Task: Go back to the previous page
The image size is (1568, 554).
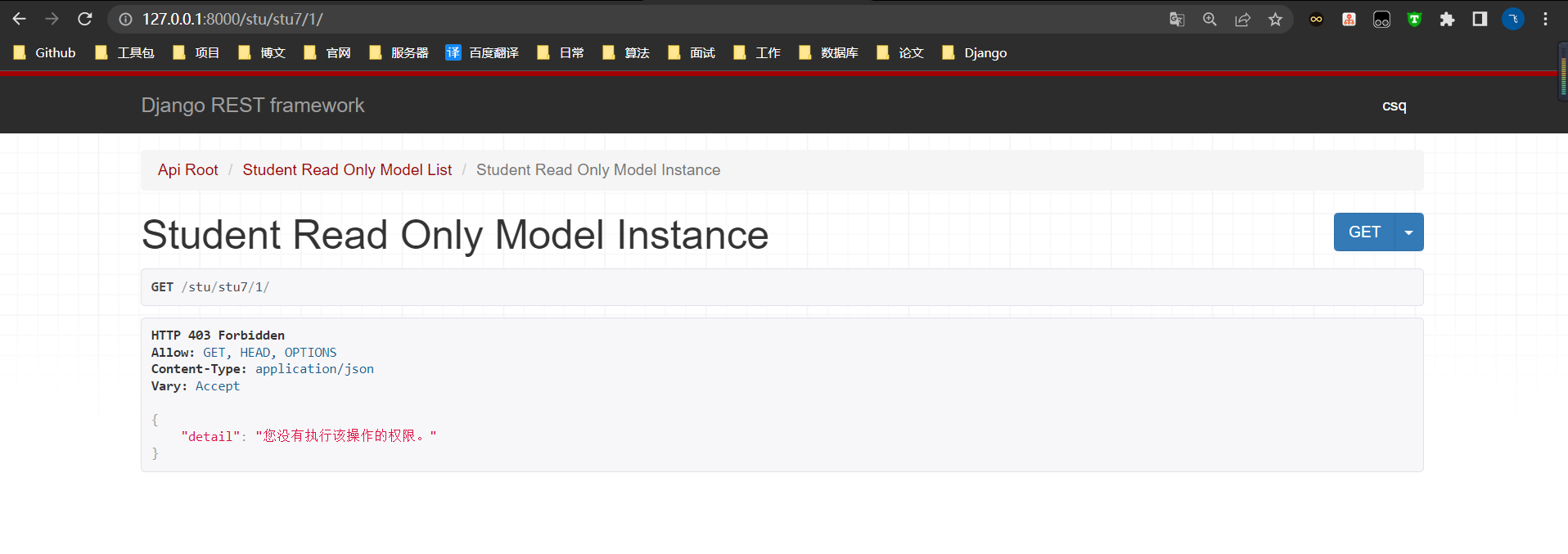Action: pos(20,19)
